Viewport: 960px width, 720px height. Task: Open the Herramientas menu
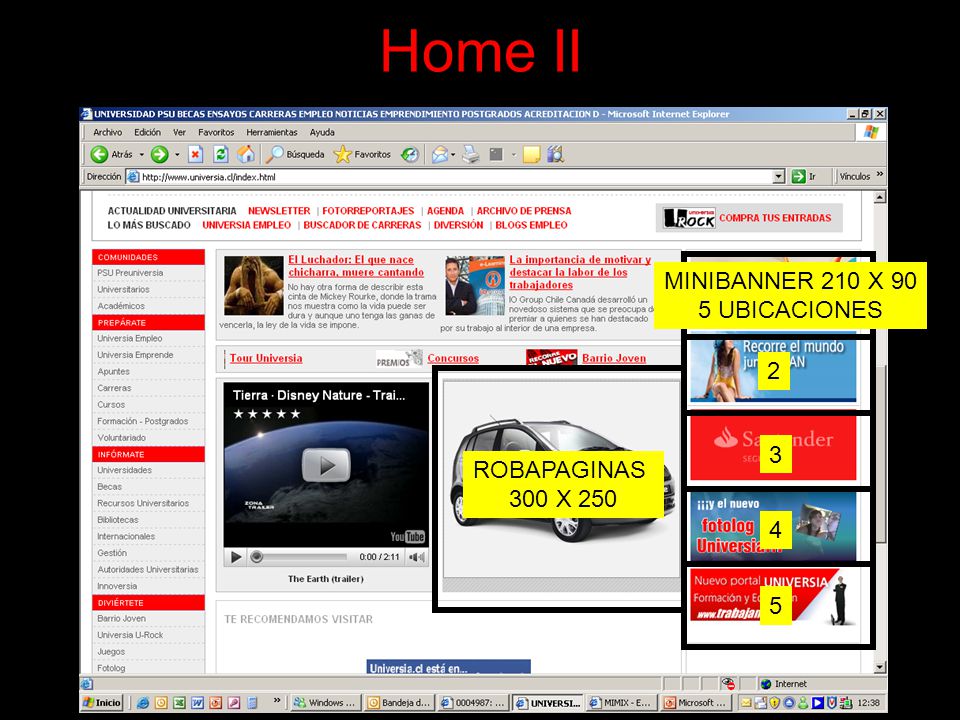[272, 132]
